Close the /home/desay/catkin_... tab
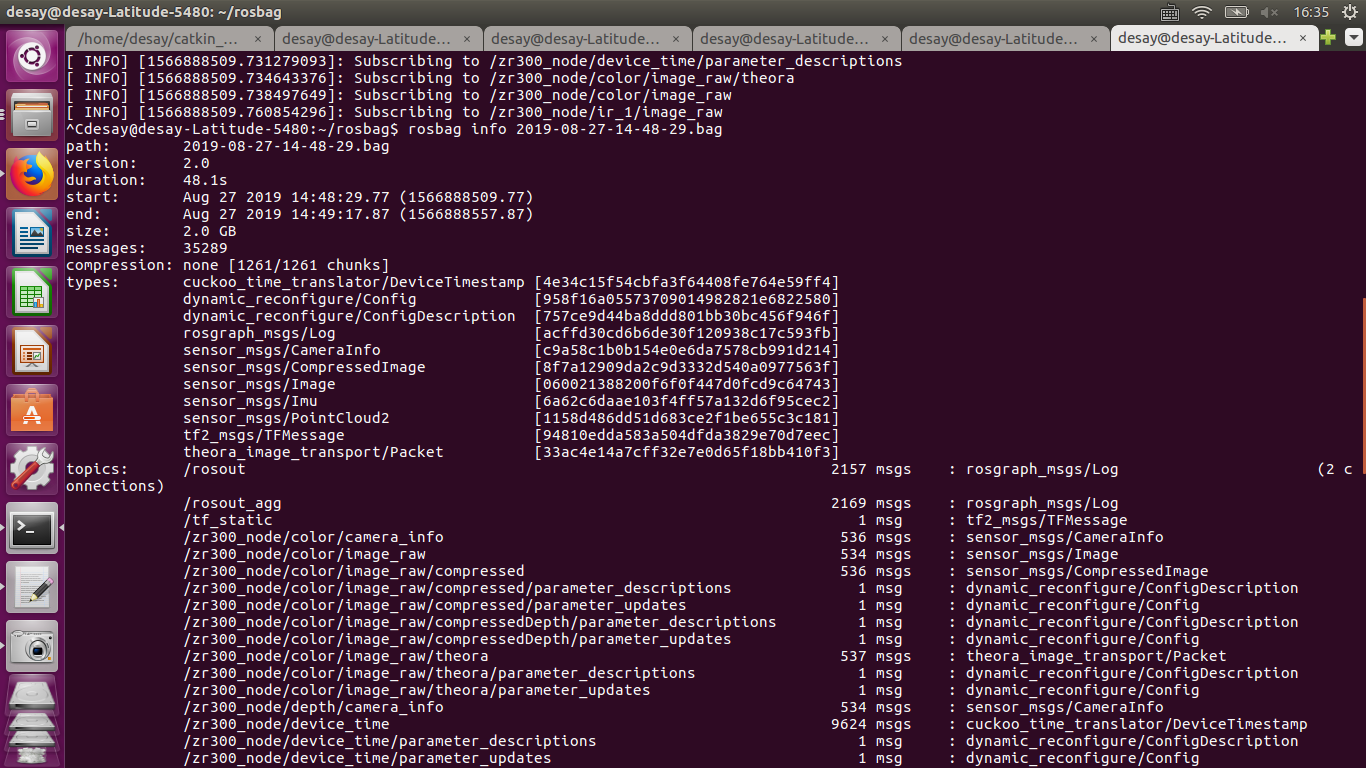 point(258,38)
